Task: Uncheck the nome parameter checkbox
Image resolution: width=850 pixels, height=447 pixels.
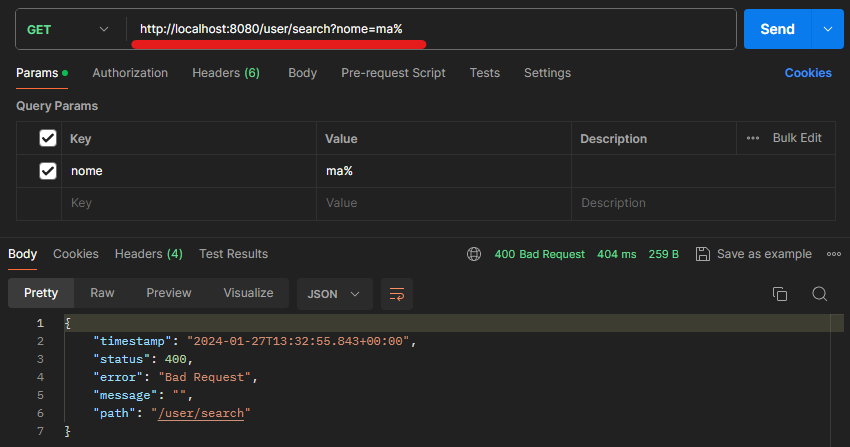Action: point(48,171)
